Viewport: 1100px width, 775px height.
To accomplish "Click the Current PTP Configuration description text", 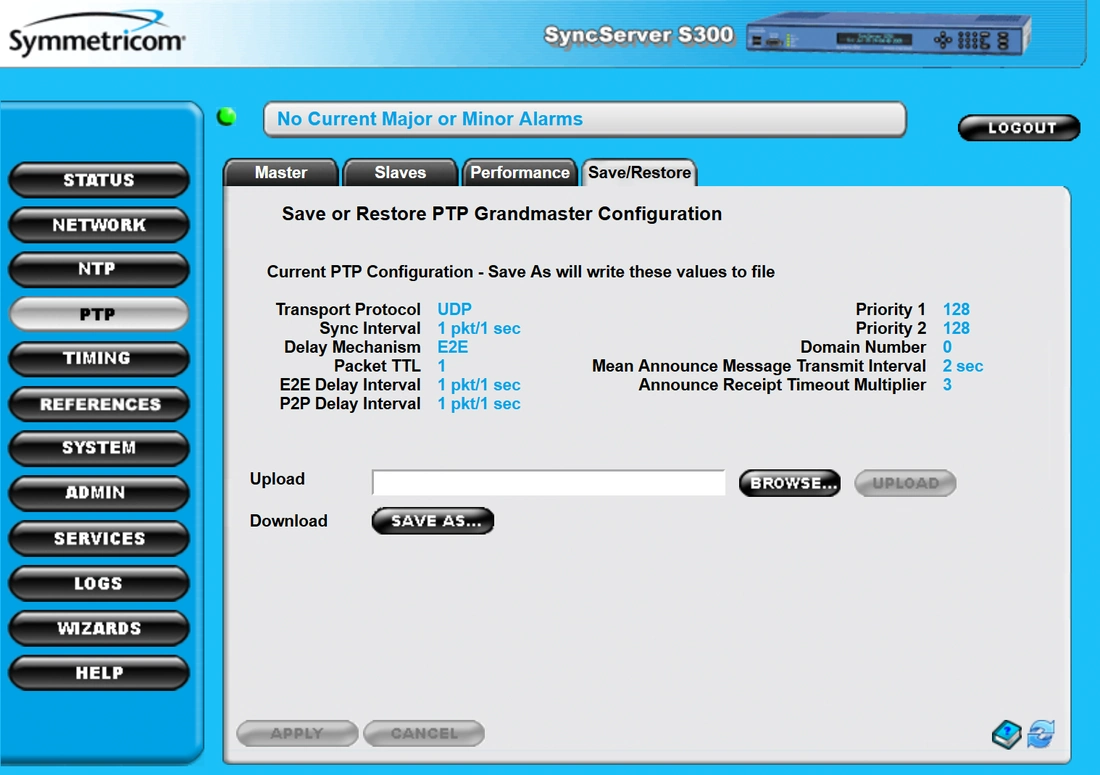I will tap(521, 272).
